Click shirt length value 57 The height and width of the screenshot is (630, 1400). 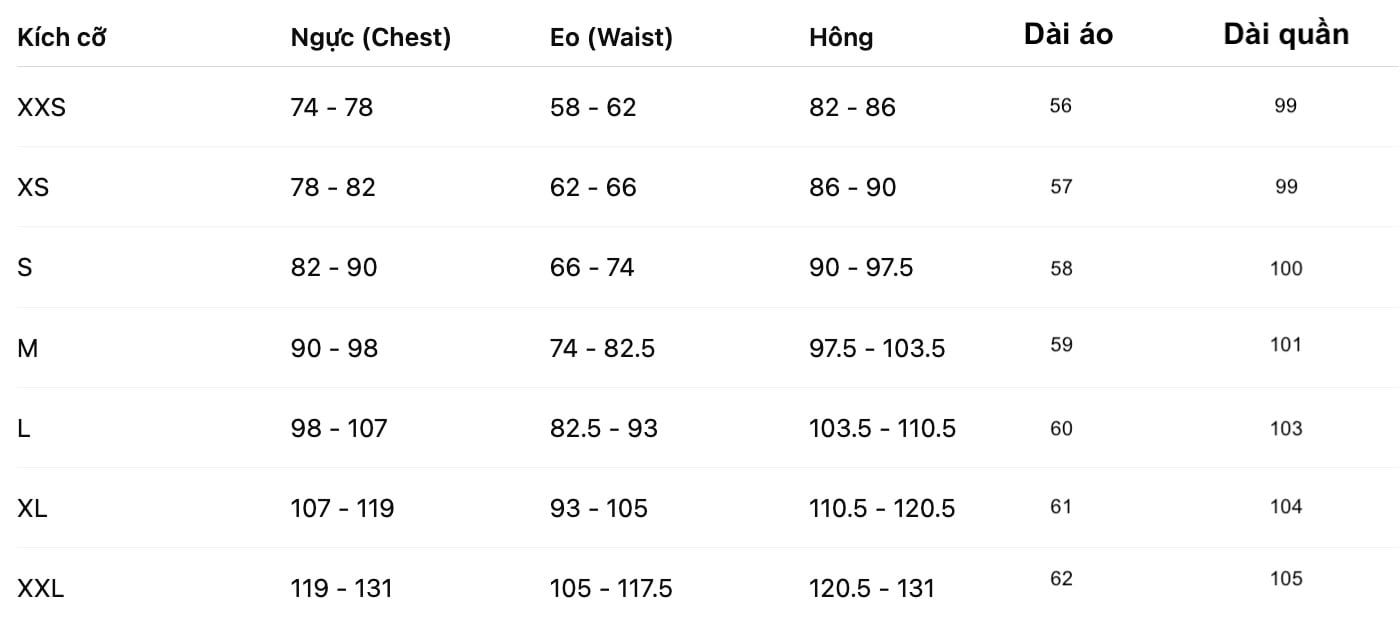click(1061, 186)
